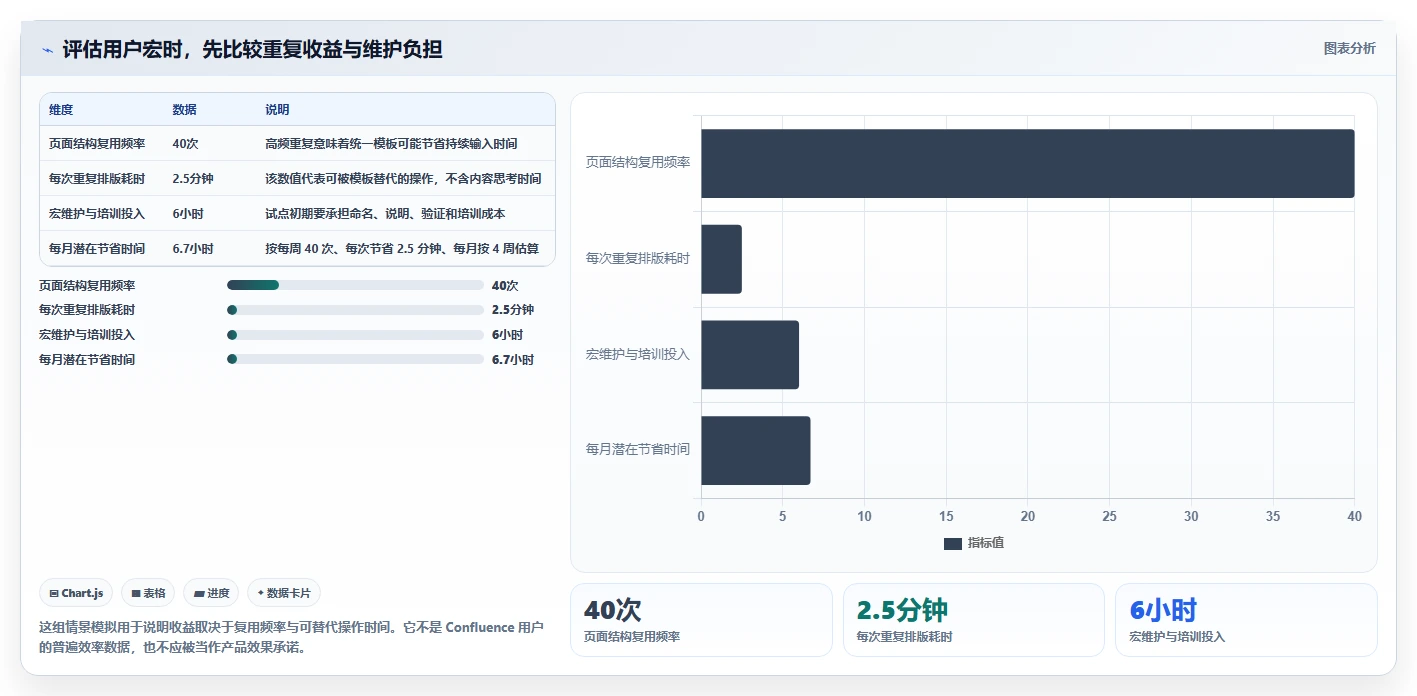Click the lightning icon beside the title
Viewport: 1417px width, 696px height.
pos(47,49)
